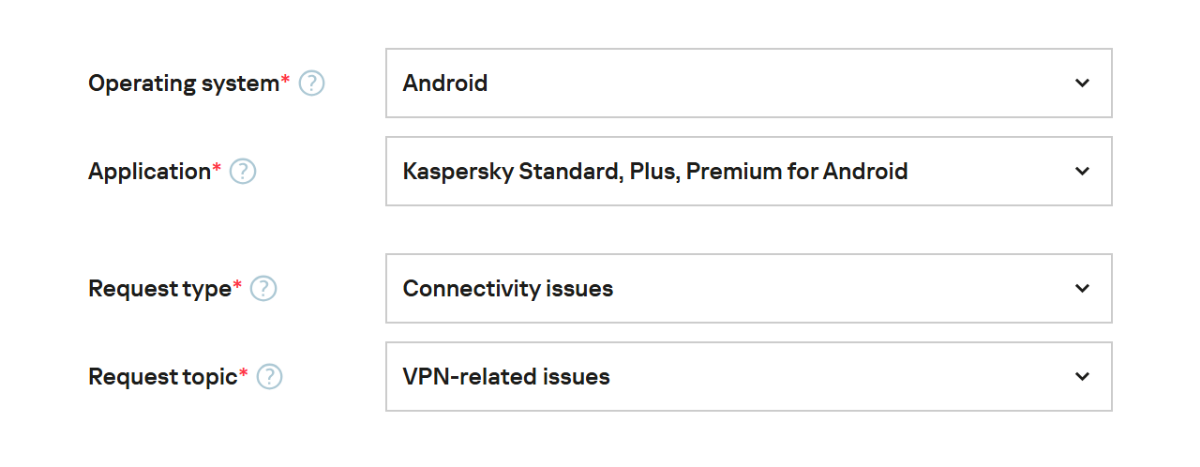Click the chevron arrow in the Android dropdown
The image size is (1200, 467).
point(1082,83)
